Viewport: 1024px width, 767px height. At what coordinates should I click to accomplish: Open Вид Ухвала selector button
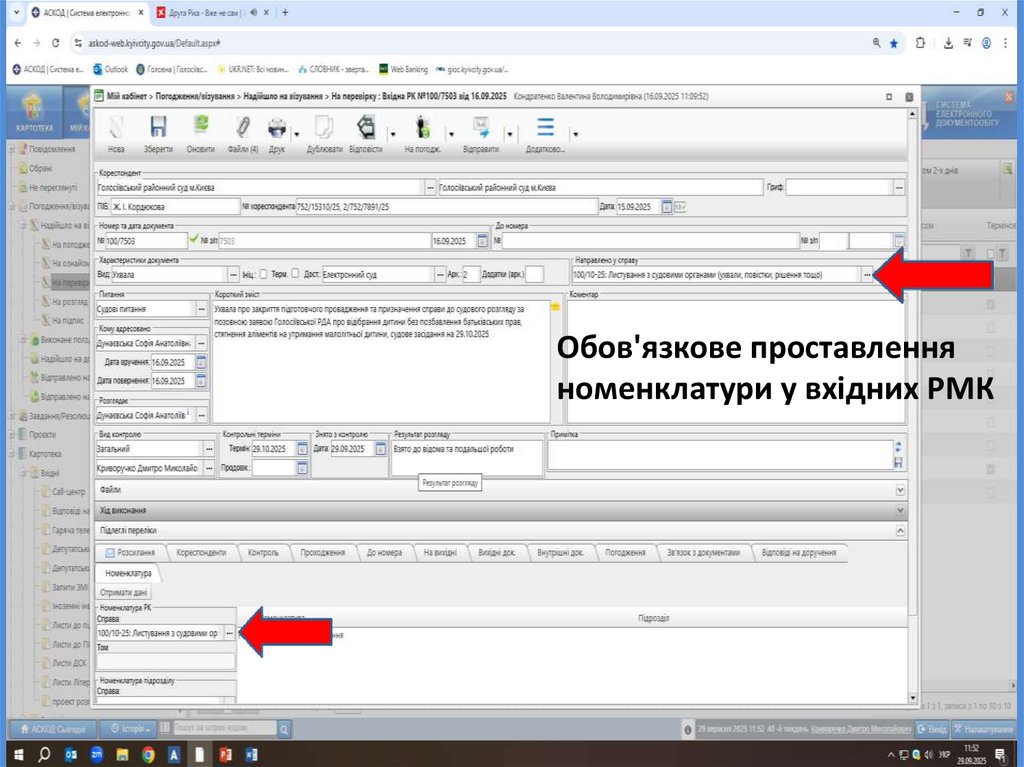(233, 275)
